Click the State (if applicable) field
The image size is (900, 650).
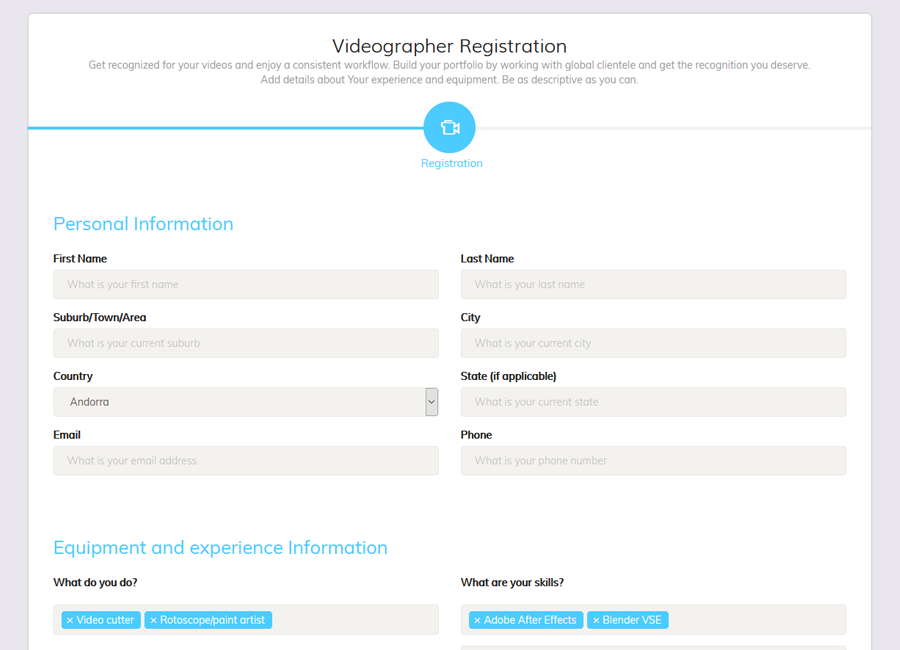tap(653, 401)
